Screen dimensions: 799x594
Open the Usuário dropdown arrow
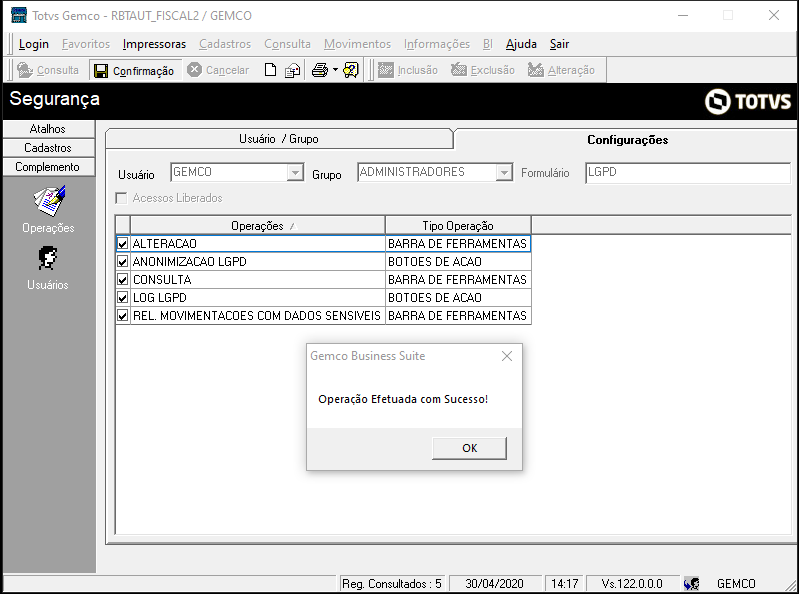point(295,173)
